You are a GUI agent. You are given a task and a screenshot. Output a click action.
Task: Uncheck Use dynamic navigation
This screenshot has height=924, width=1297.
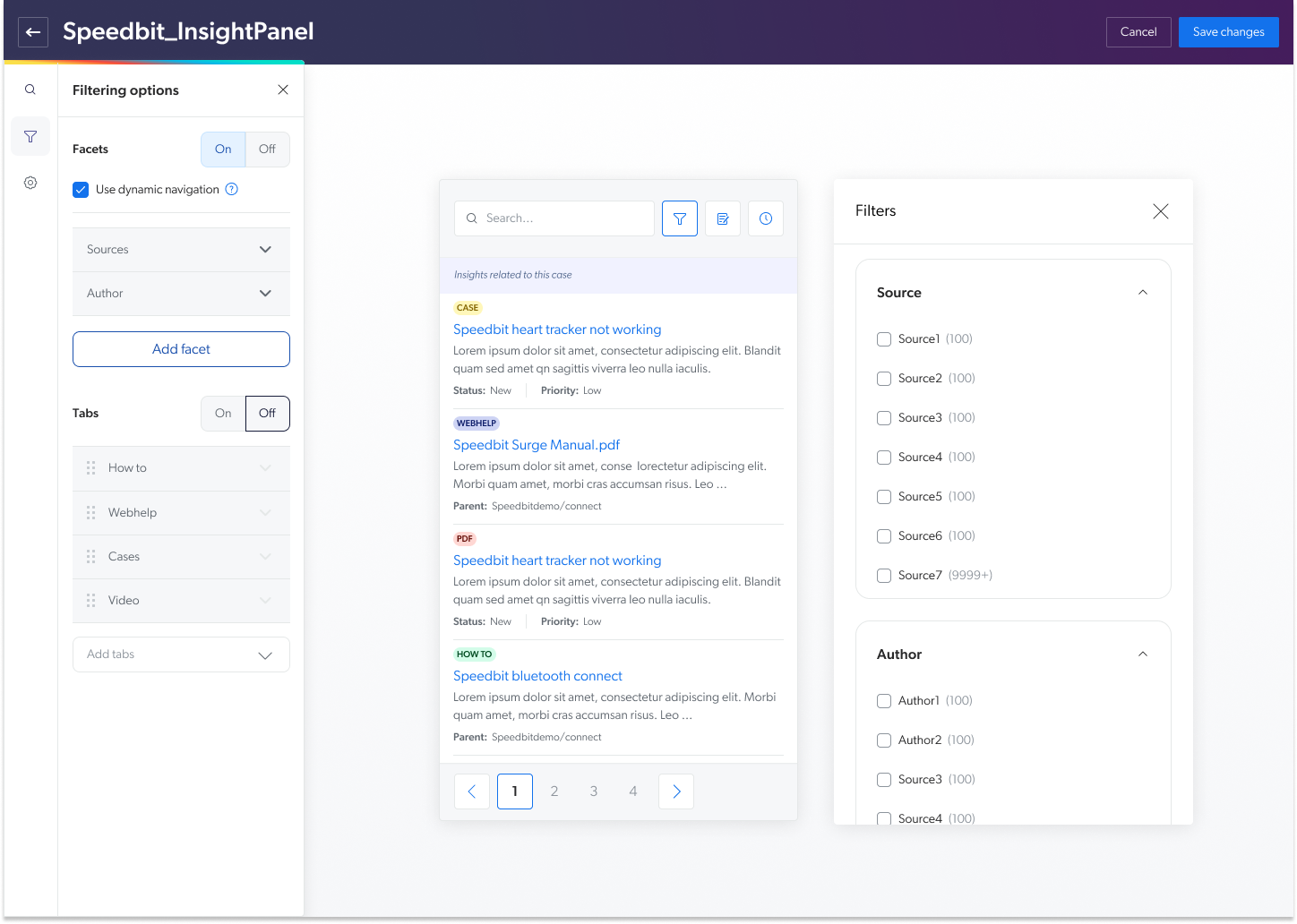81,189
